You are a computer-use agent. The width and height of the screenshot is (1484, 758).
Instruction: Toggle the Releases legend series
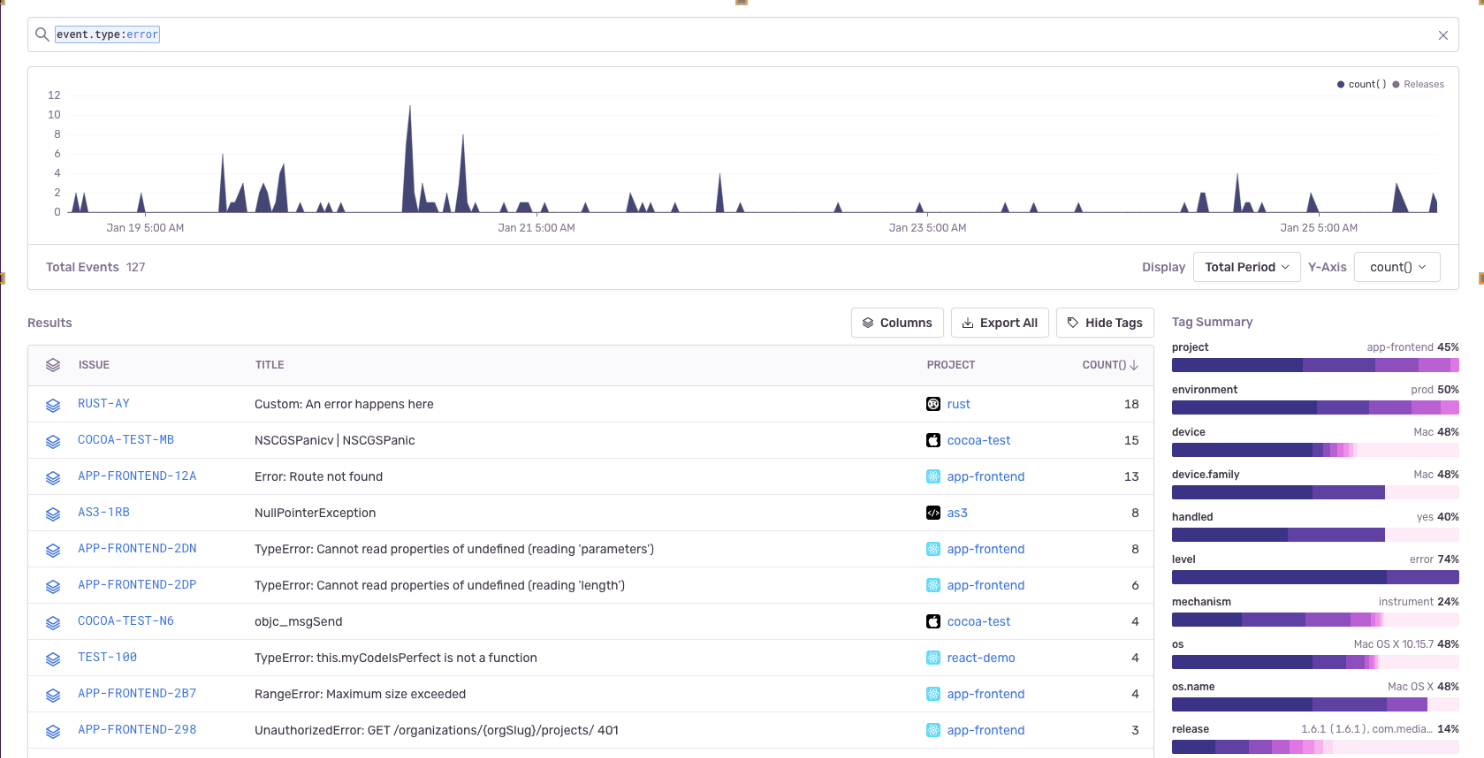point(1418,85)
